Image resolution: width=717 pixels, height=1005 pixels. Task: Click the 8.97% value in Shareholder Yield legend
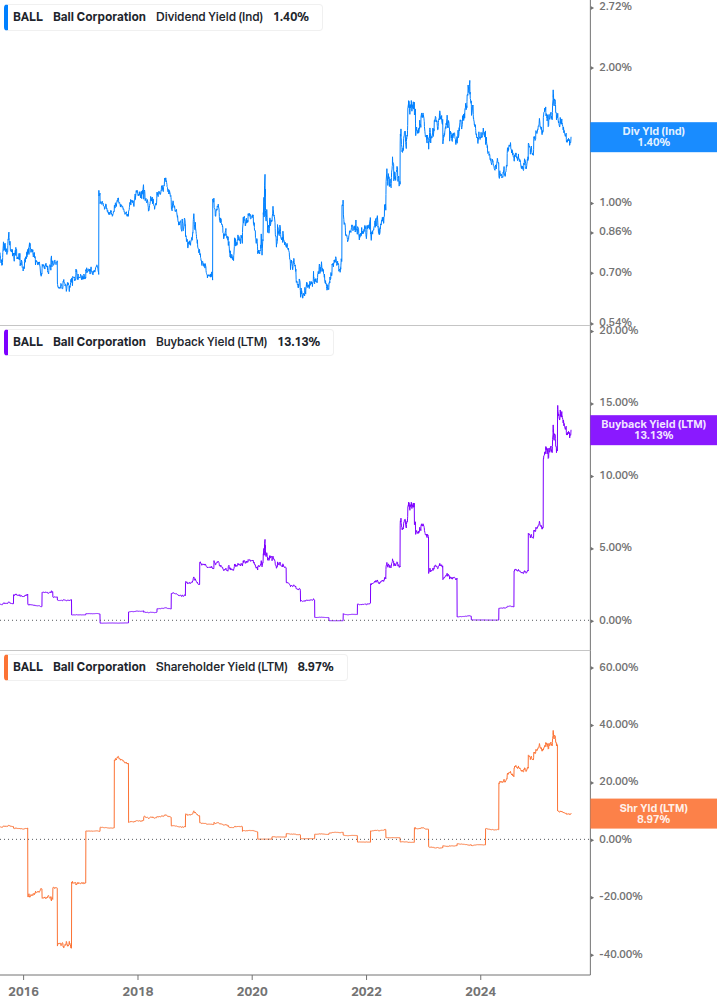pos(315,667)
